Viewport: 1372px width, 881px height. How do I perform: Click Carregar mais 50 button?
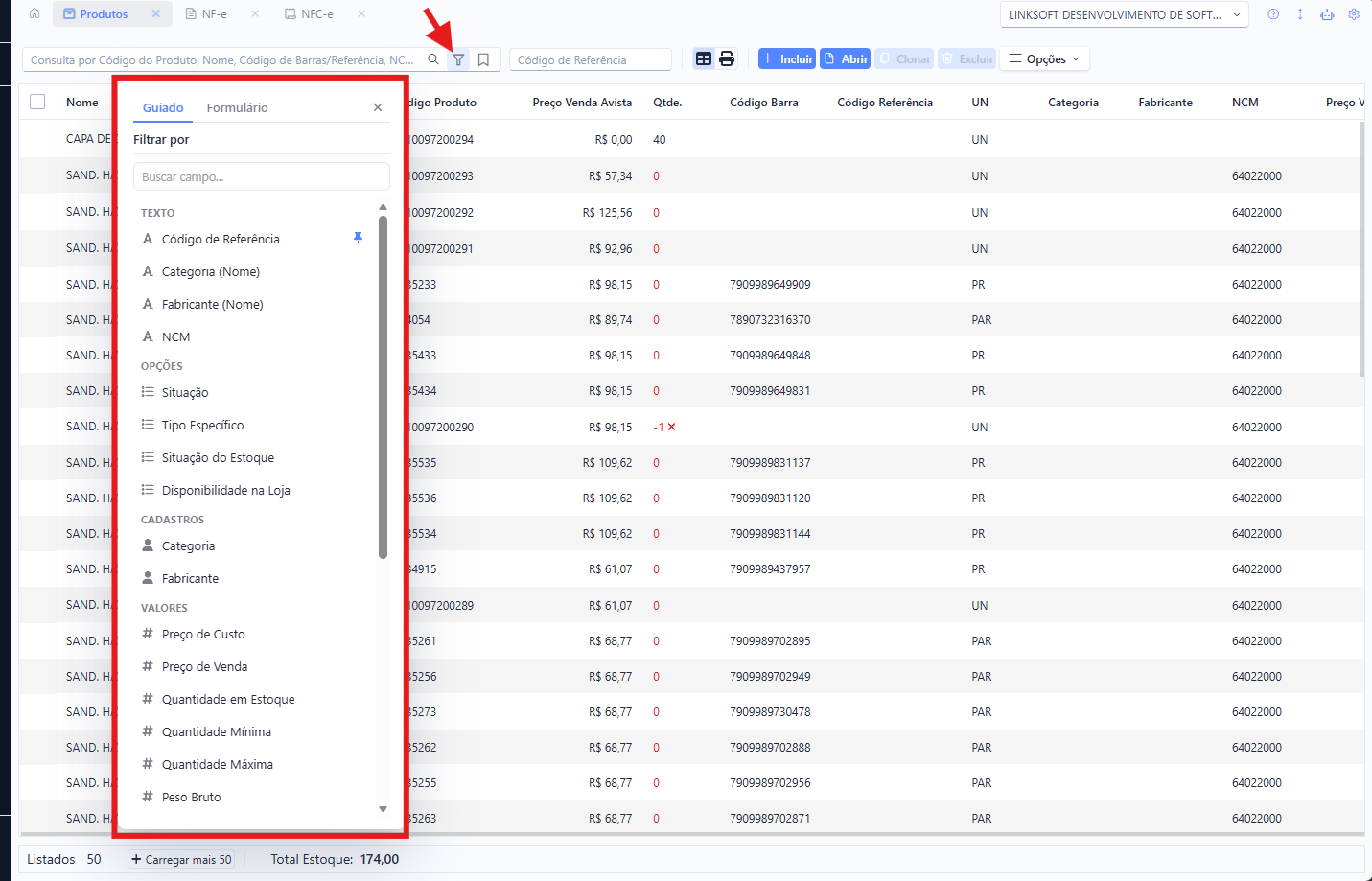pyautogui.click(x=181, y=859)
